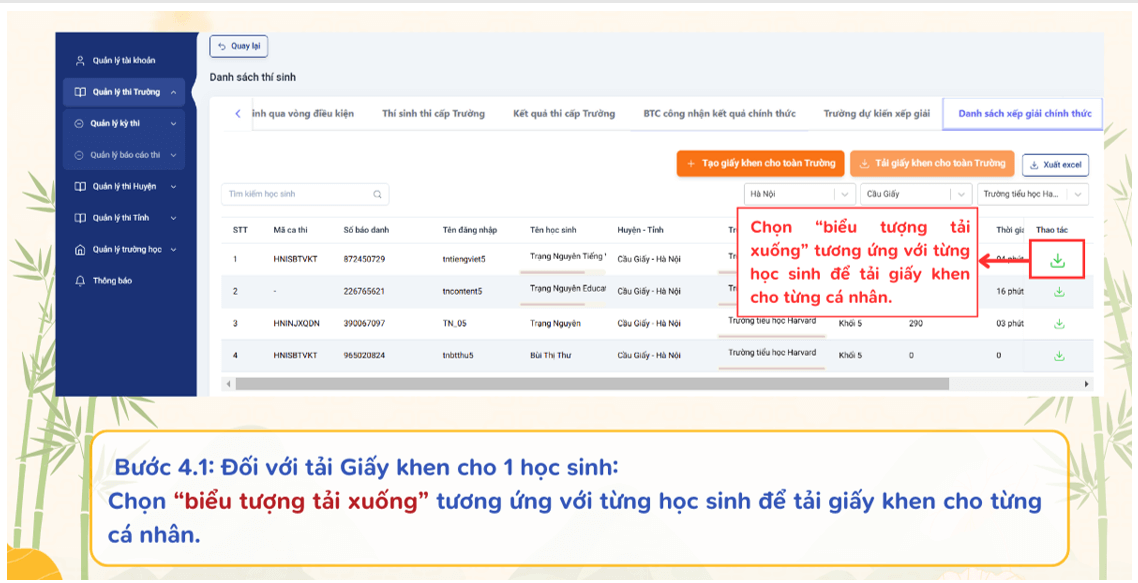The width and height of the screenshot is (1138, 583).
Task: Click the Xuất excel button
Action: [x=1055, y=164]
